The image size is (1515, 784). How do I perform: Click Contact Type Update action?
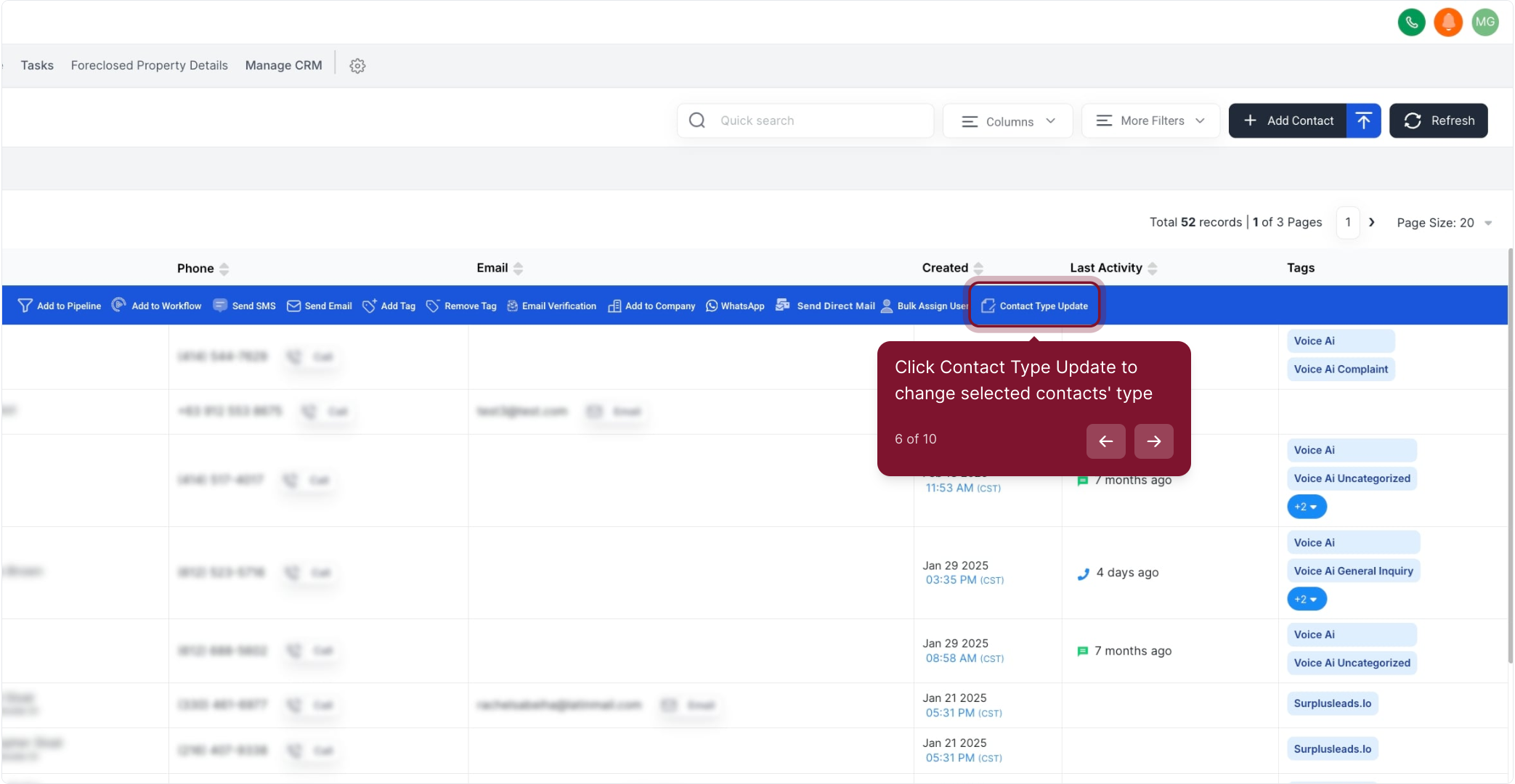tap(1035, 306)
